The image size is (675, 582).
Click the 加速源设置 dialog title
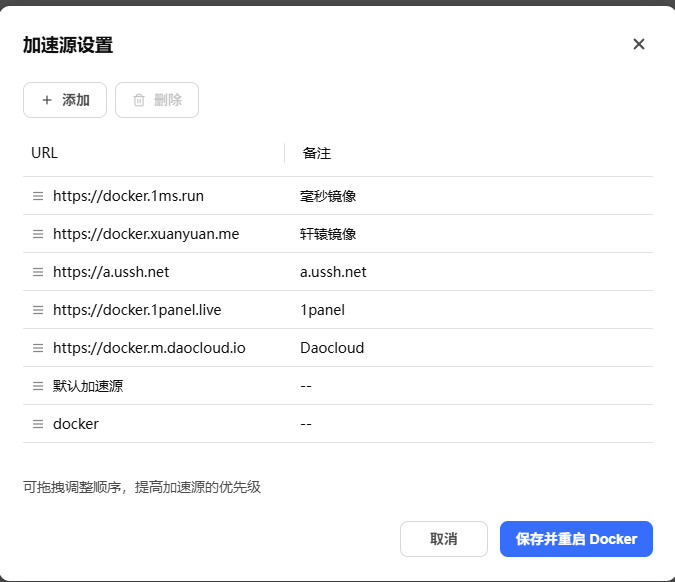point(68,45)
